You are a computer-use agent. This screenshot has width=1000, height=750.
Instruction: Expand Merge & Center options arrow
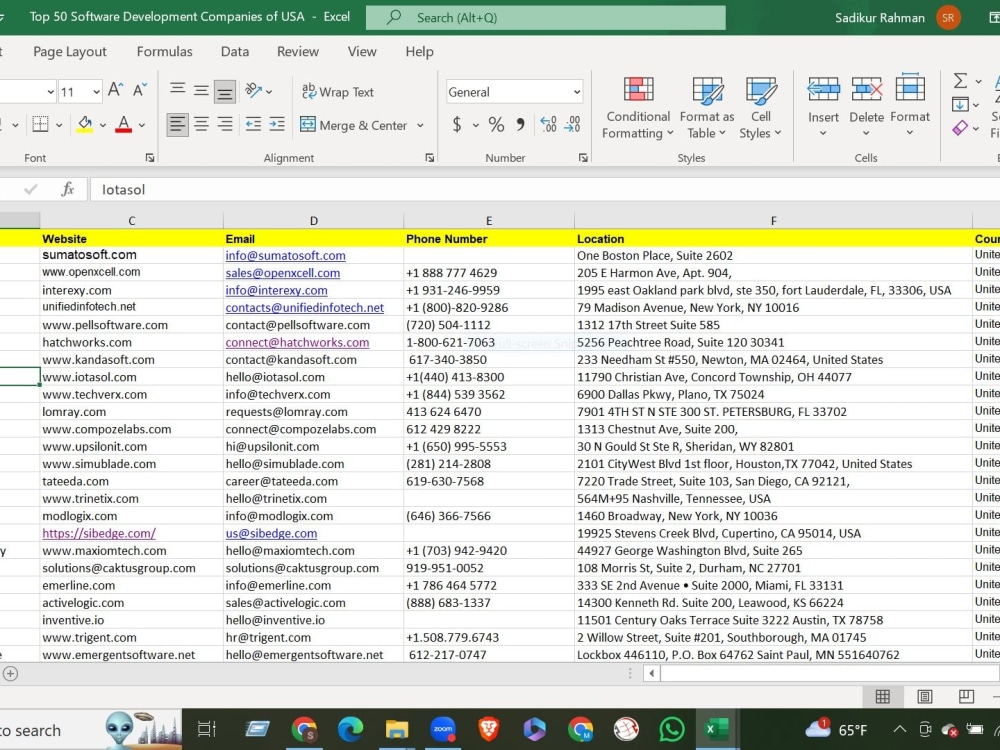(x=420, y=126)
